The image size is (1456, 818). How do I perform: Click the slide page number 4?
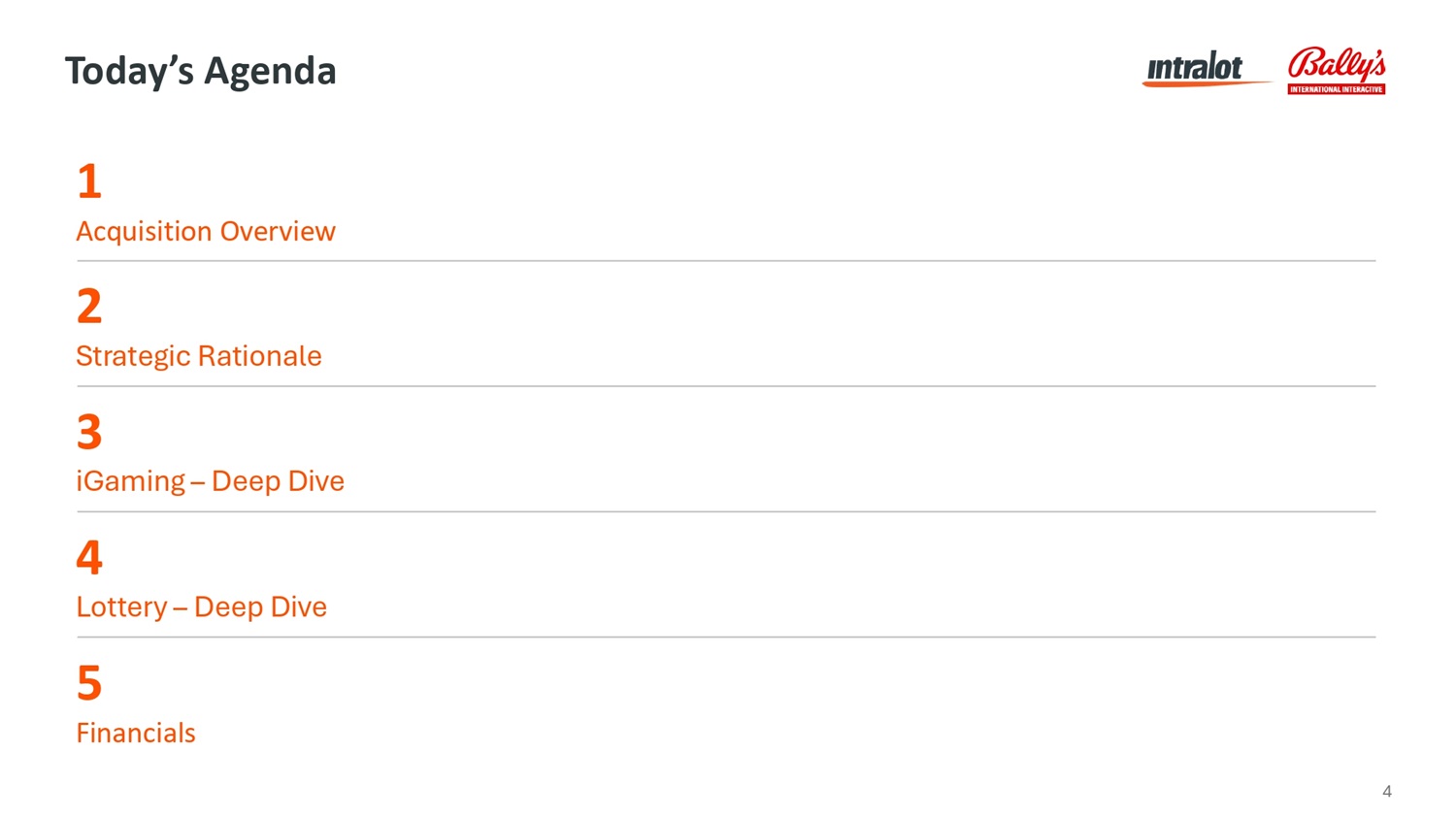1387,791
